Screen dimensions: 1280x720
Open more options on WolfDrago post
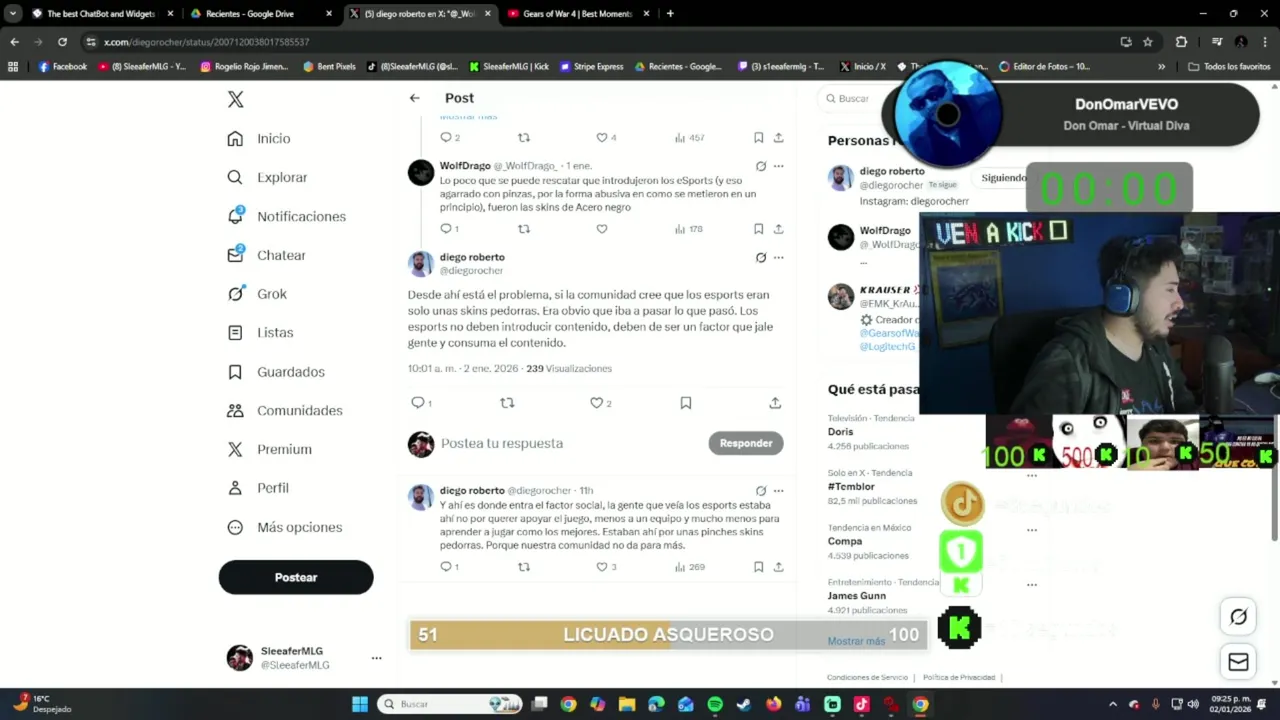click(778, 166)
